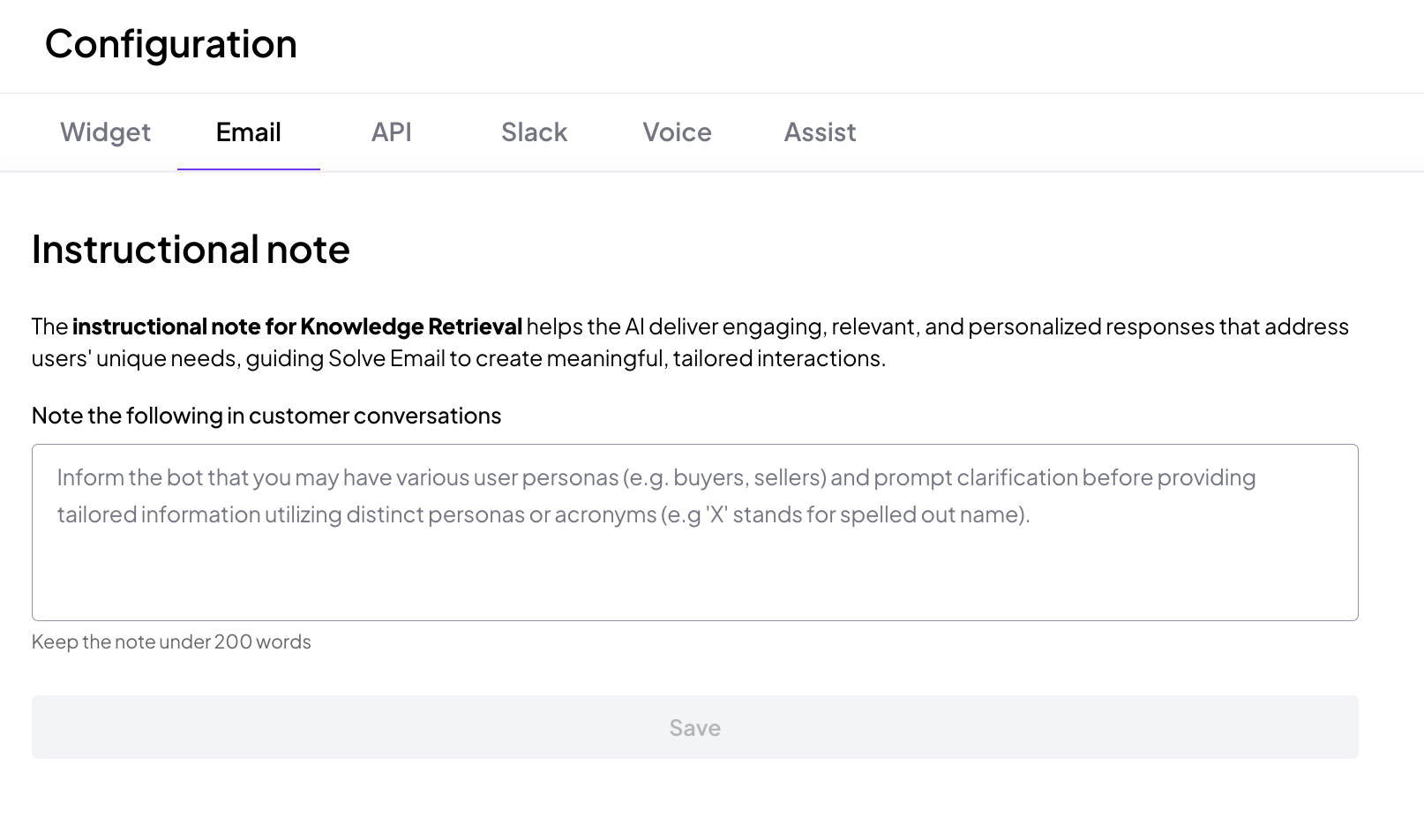
Task: Select the Email tab
Action: [x=249, y=132]
